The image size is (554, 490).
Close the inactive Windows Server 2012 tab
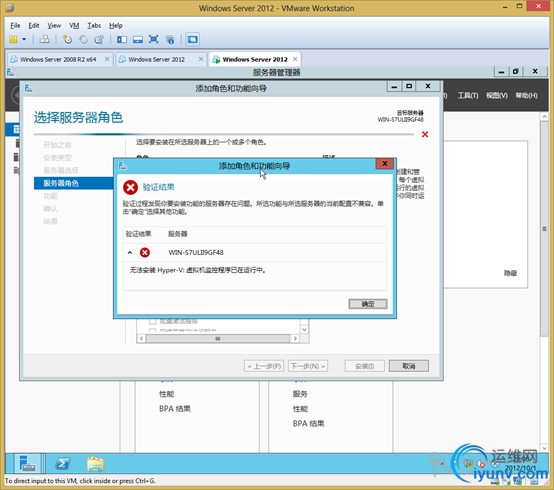(x=201, y=59)
